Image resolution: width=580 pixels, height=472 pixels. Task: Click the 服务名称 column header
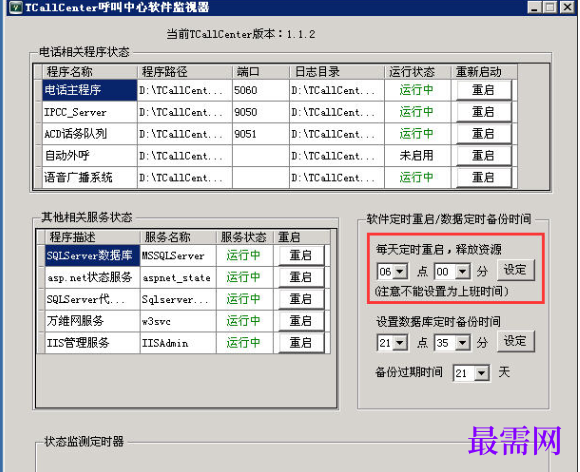click(178, 237)
